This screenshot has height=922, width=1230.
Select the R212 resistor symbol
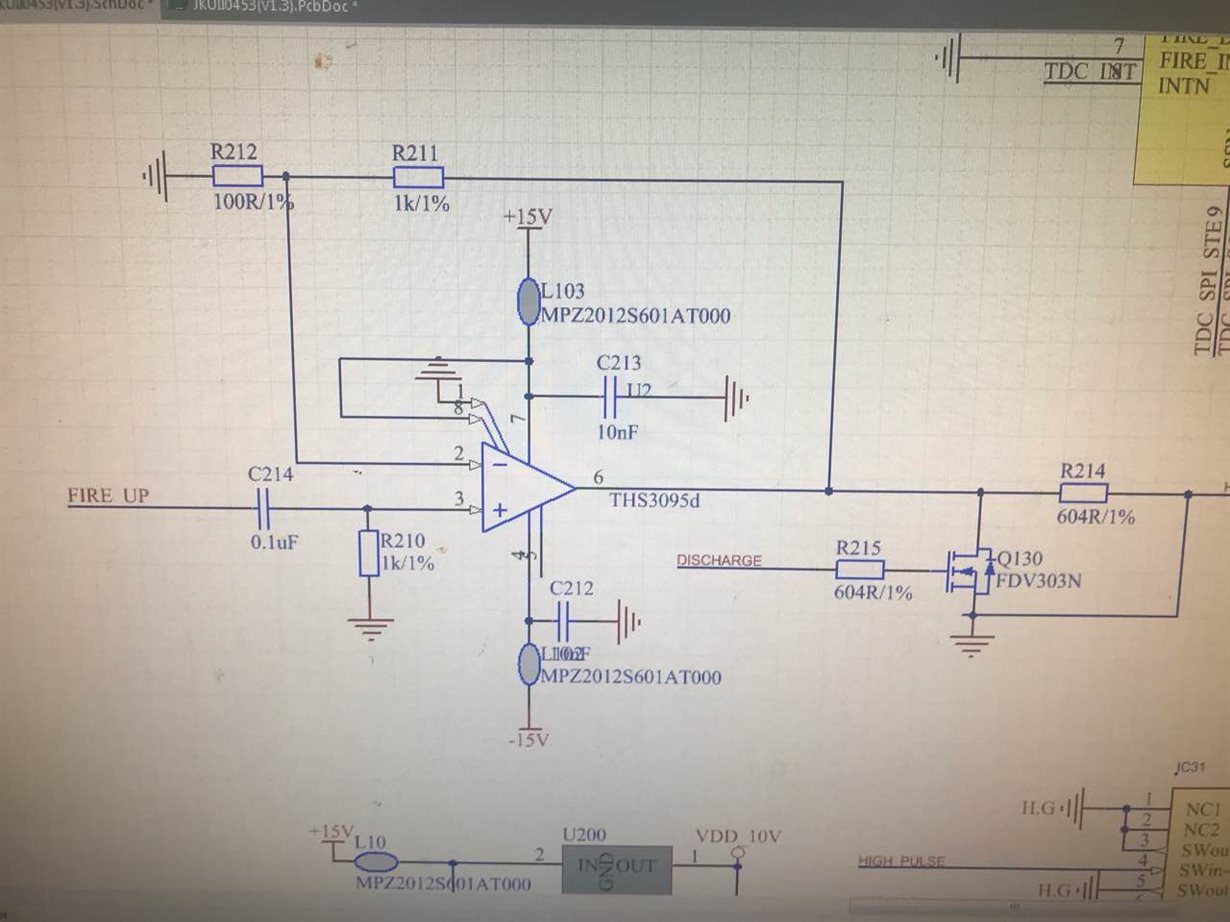(x=238, y=177)
